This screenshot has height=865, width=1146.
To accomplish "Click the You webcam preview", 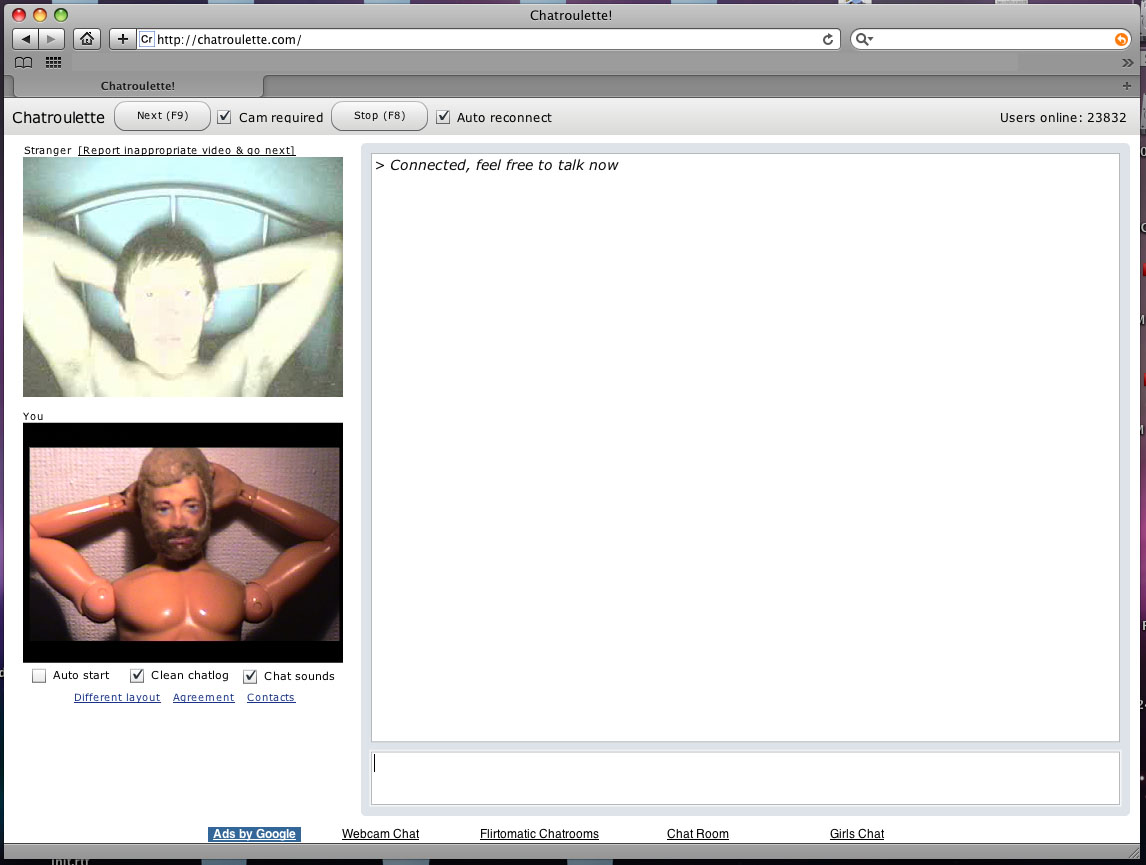I will point(183,543).
